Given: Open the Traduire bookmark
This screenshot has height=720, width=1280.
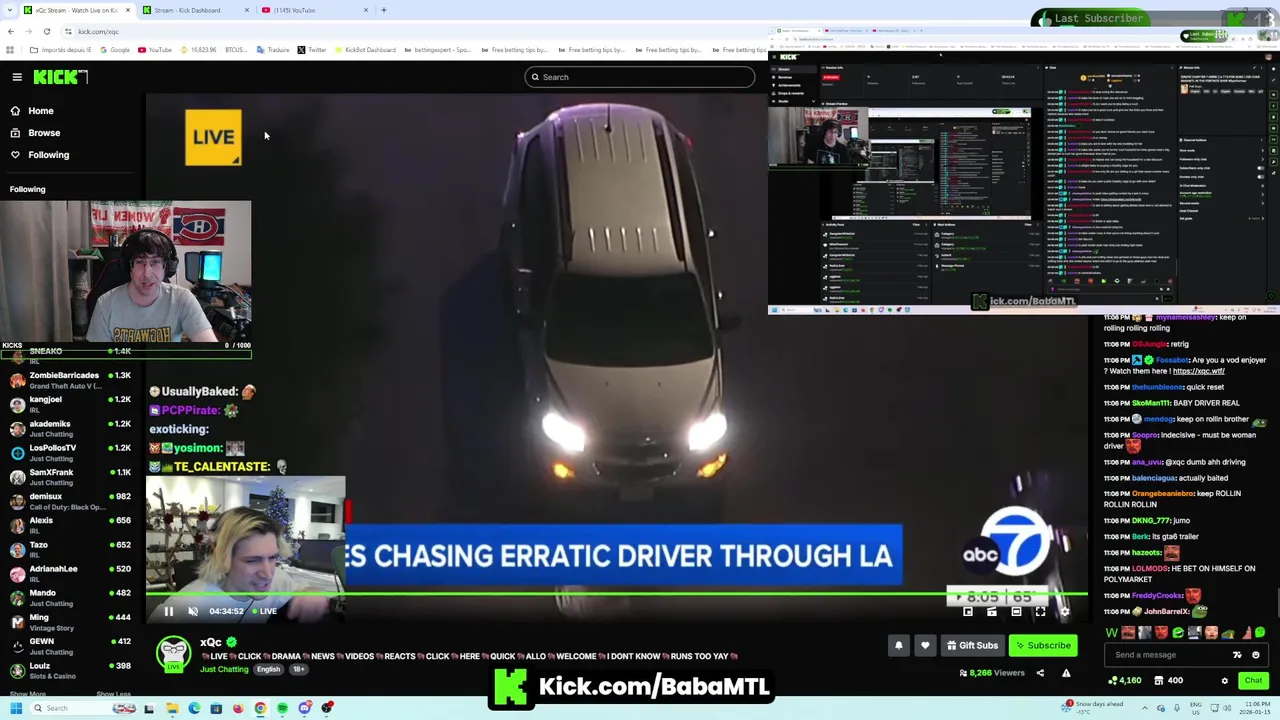Looking at the screenshot, I should click(272, 50).
